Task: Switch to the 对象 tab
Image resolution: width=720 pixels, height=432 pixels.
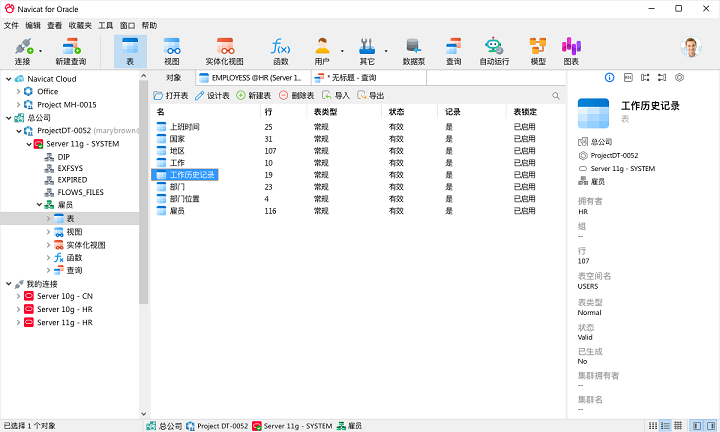Action: (173, 78)
